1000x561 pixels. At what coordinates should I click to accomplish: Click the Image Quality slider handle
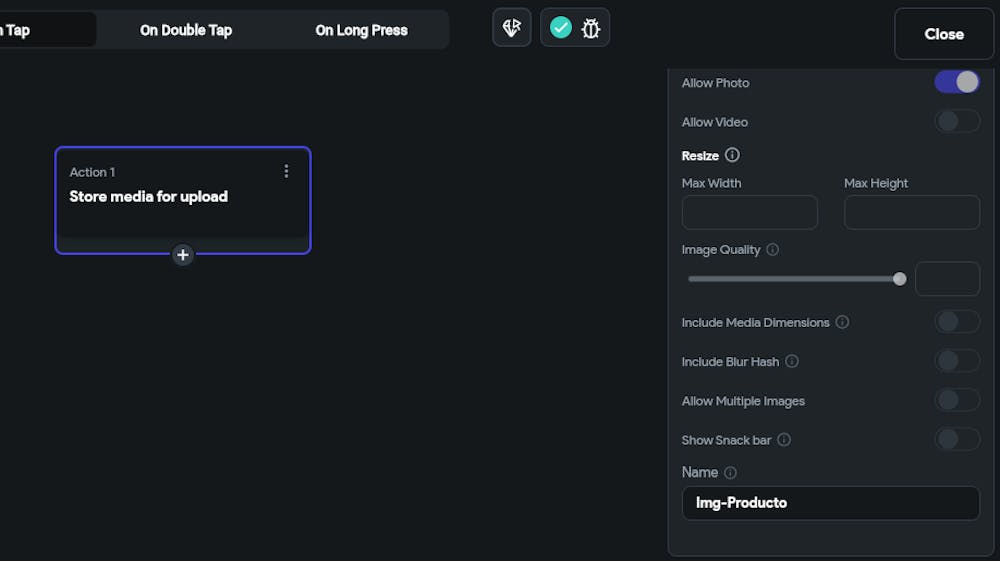(x=899, y=279)
